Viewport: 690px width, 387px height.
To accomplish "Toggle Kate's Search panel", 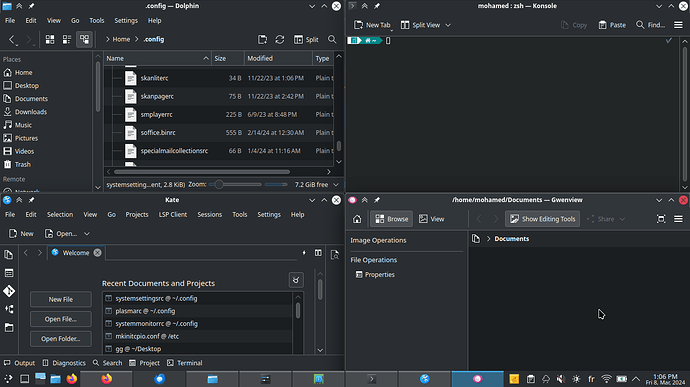I will (107, 363).
